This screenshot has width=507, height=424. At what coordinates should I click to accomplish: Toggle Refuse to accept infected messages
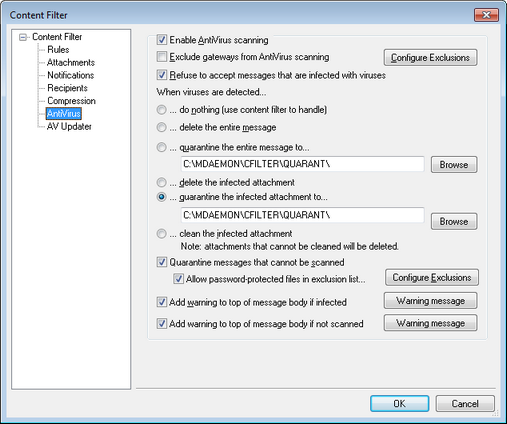(162, 75)
